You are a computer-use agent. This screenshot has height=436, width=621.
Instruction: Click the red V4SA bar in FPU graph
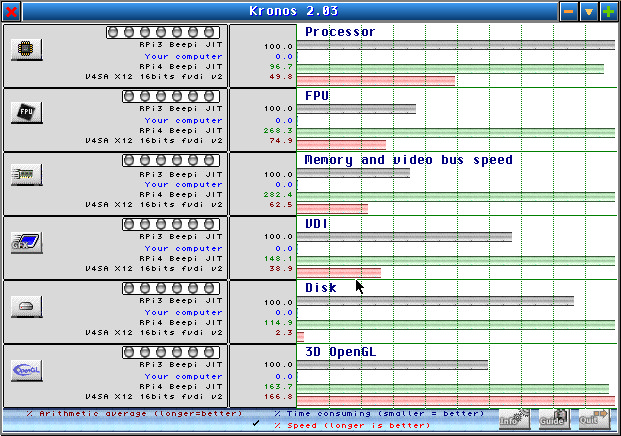[x=341, y=145]
